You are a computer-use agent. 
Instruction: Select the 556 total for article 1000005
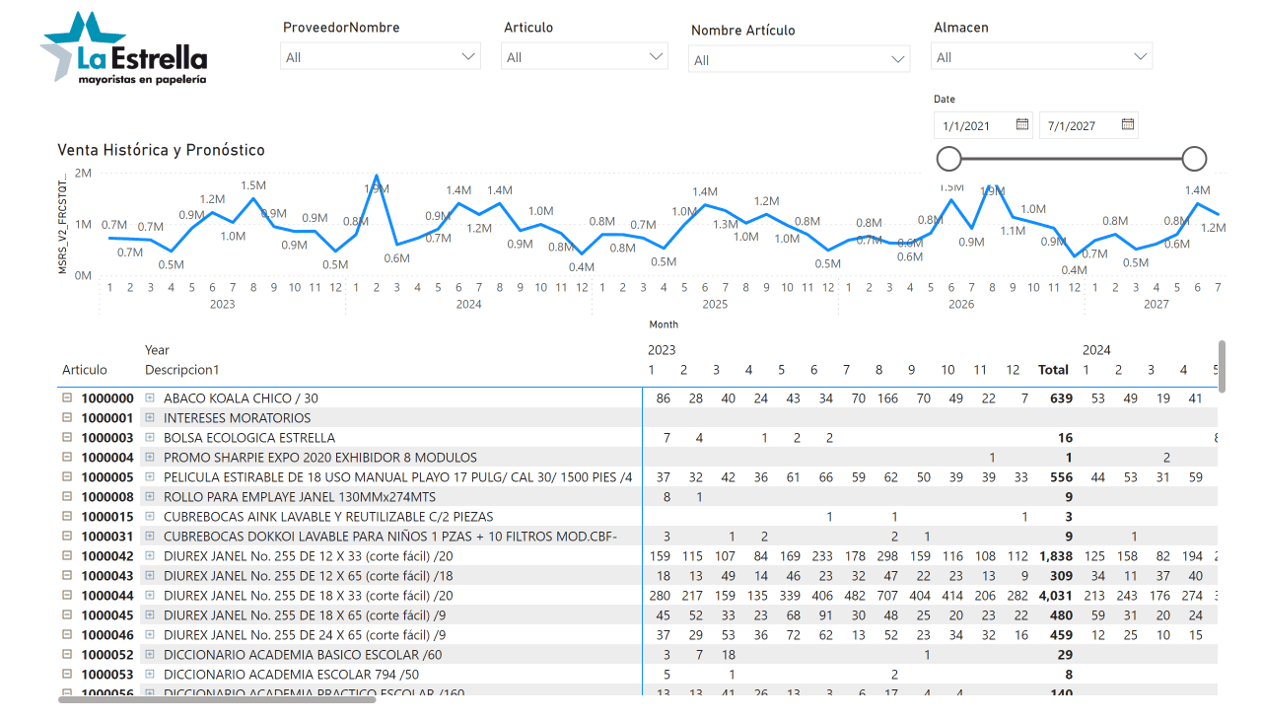click(x=1060, y=477)
